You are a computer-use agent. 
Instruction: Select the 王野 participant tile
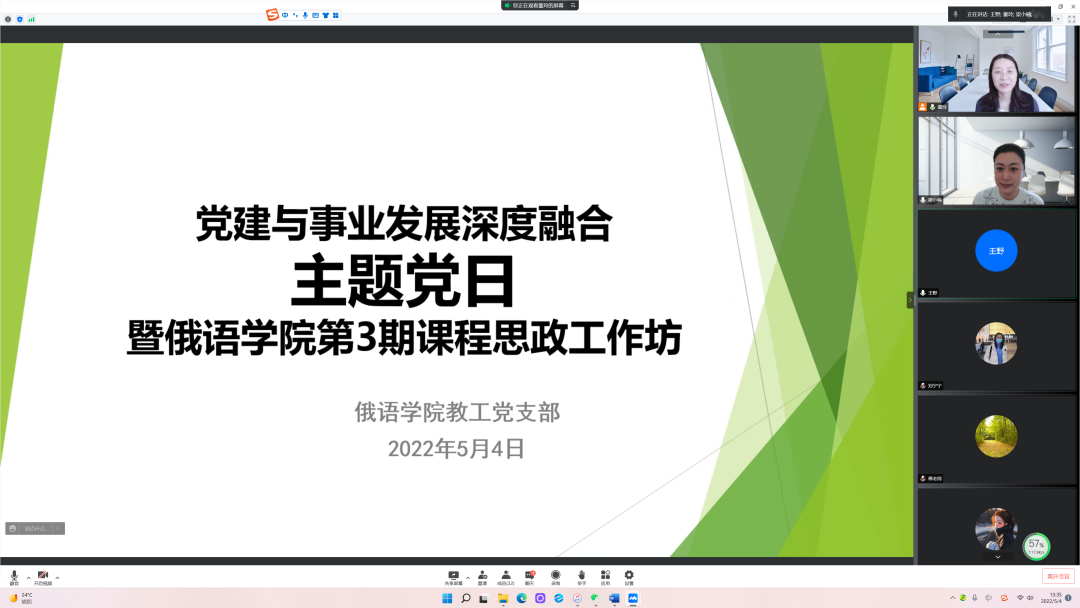pyautogui.click(x=996, y=252)
